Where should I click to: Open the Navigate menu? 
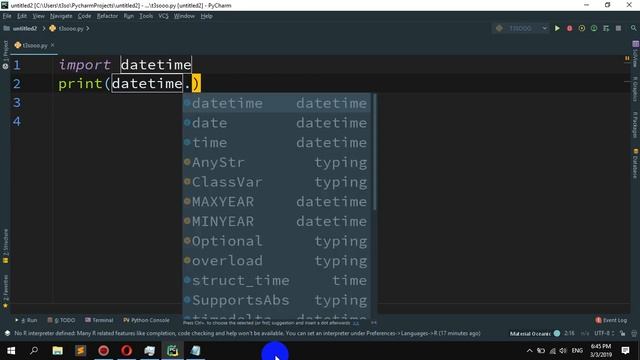(x=61, y=16)
